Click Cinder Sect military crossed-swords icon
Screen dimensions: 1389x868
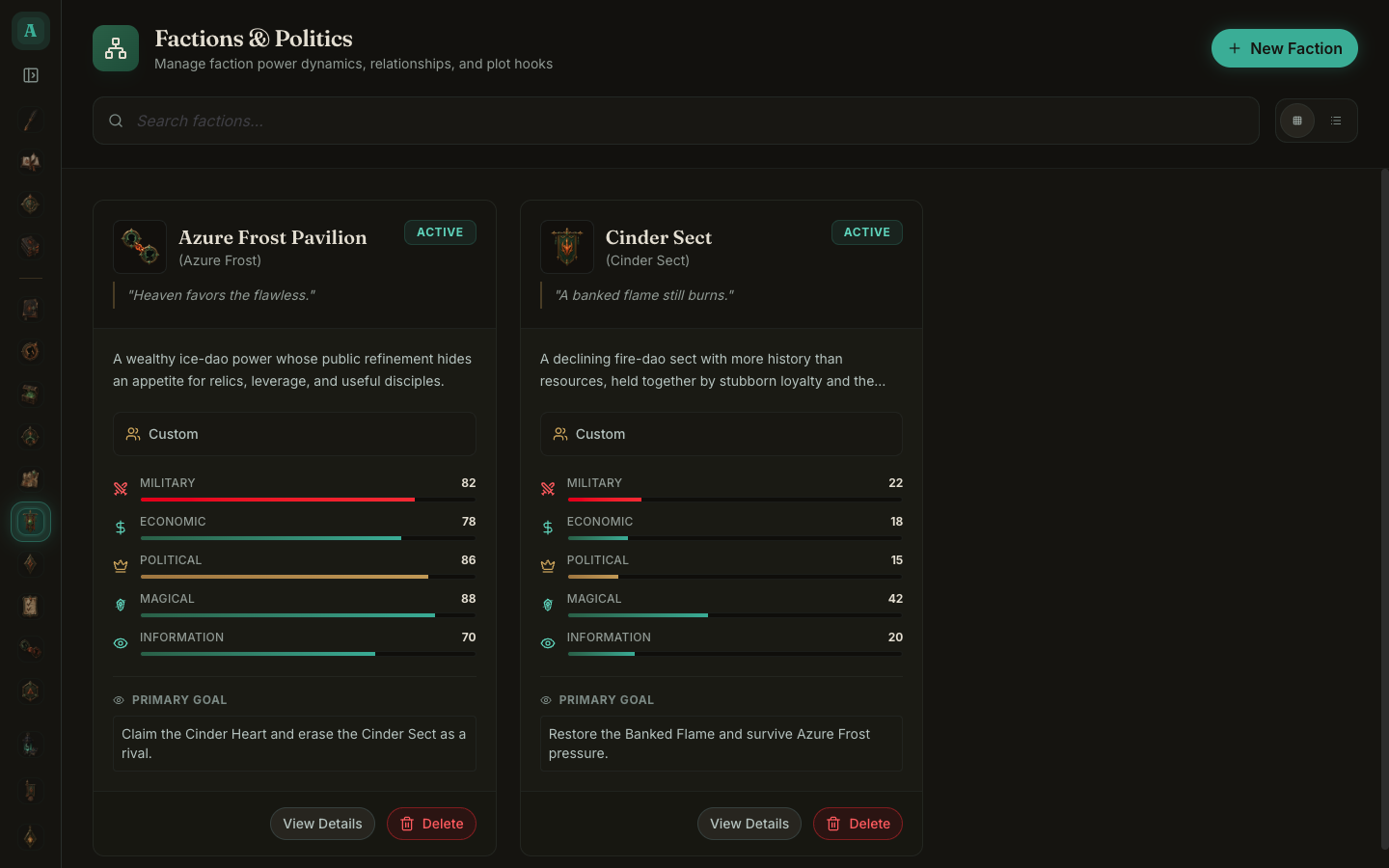click(548, 489)
